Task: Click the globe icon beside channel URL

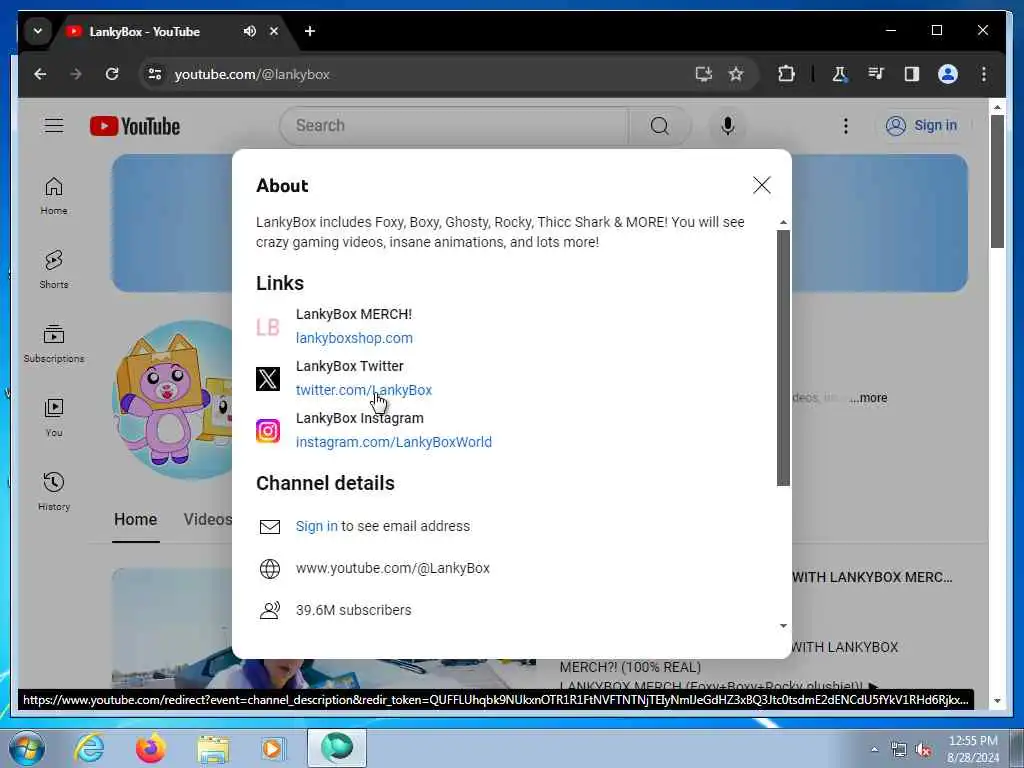Action: tap(270, 569)
